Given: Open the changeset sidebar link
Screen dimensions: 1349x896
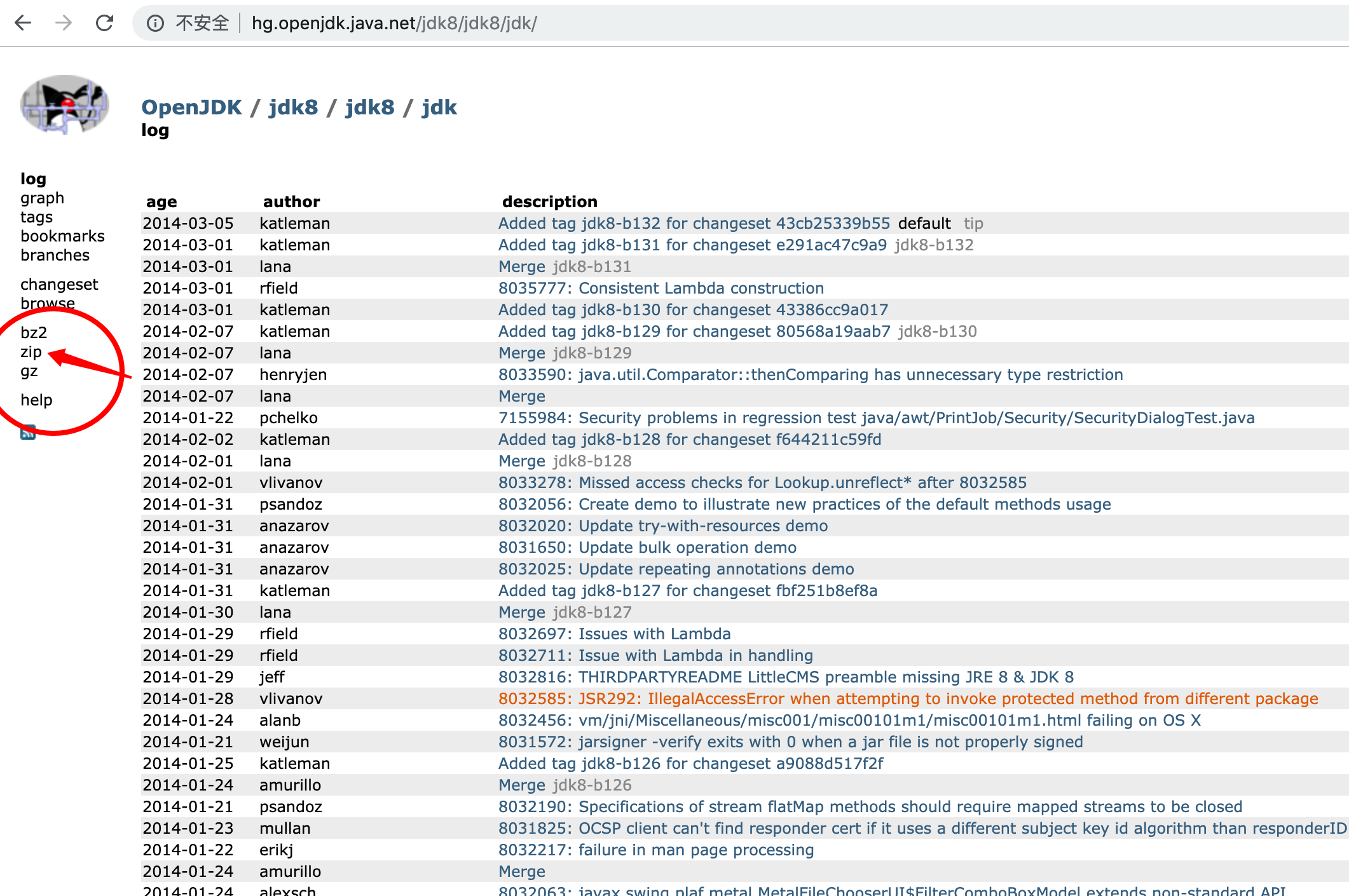Looking at the screenshot, I should coord(59,285).
